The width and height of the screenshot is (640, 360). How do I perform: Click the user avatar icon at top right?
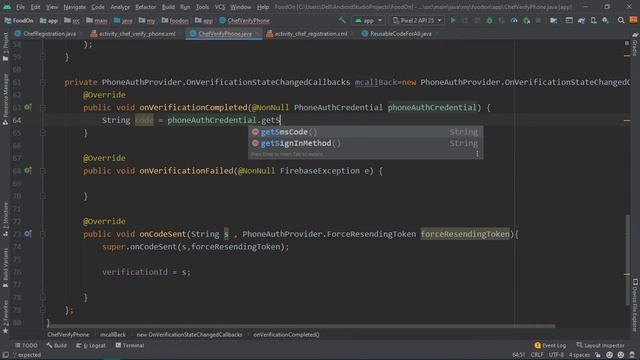coord(633,20)
